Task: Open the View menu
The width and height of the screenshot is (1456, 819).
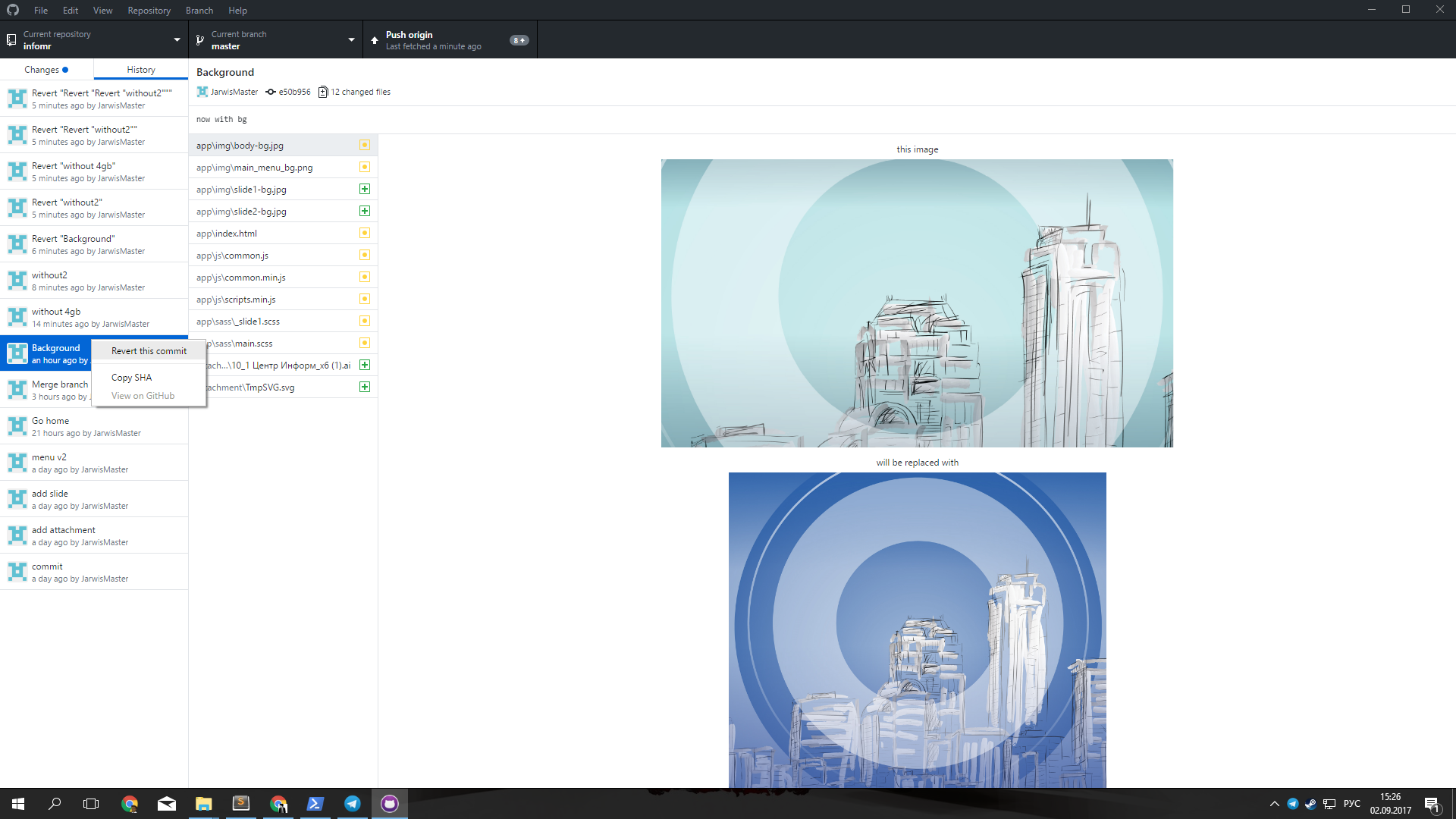Action: click(x=102, y=10)
